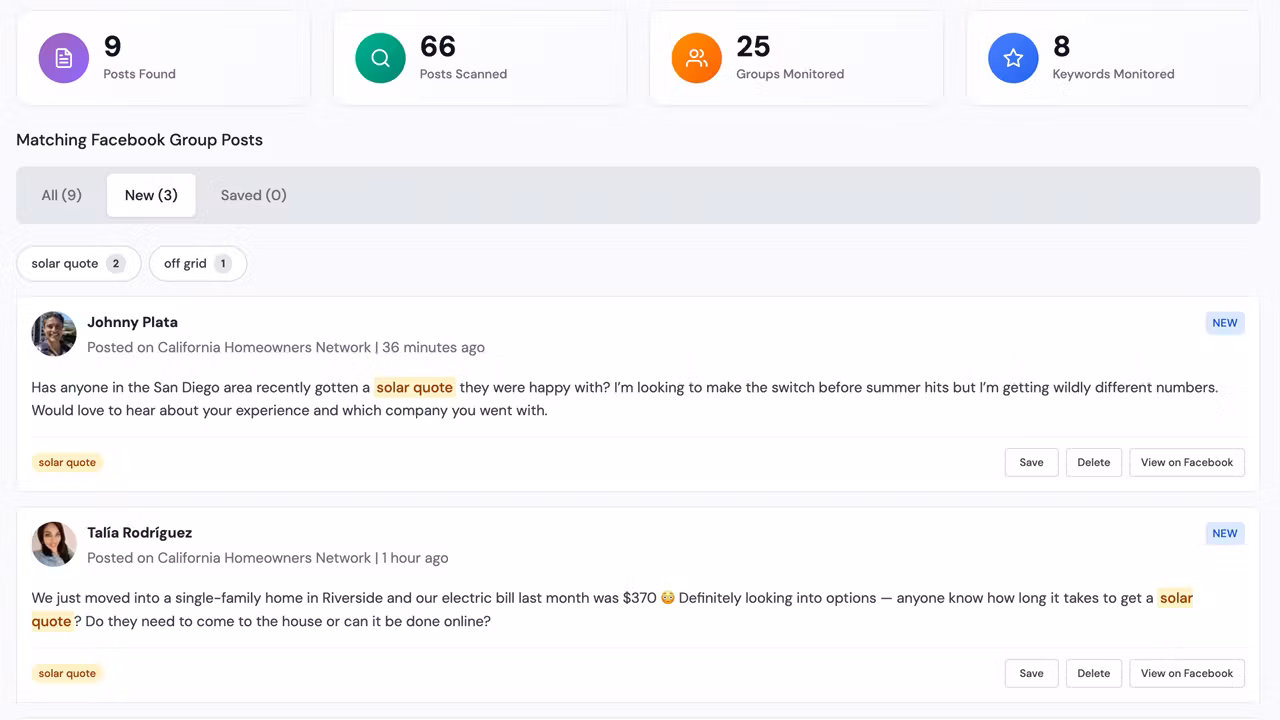The height and width of the screenshot is (720, 1280).
Task: Click the blue Keywords Monitored star icon
Action: tap(1013, 58)
